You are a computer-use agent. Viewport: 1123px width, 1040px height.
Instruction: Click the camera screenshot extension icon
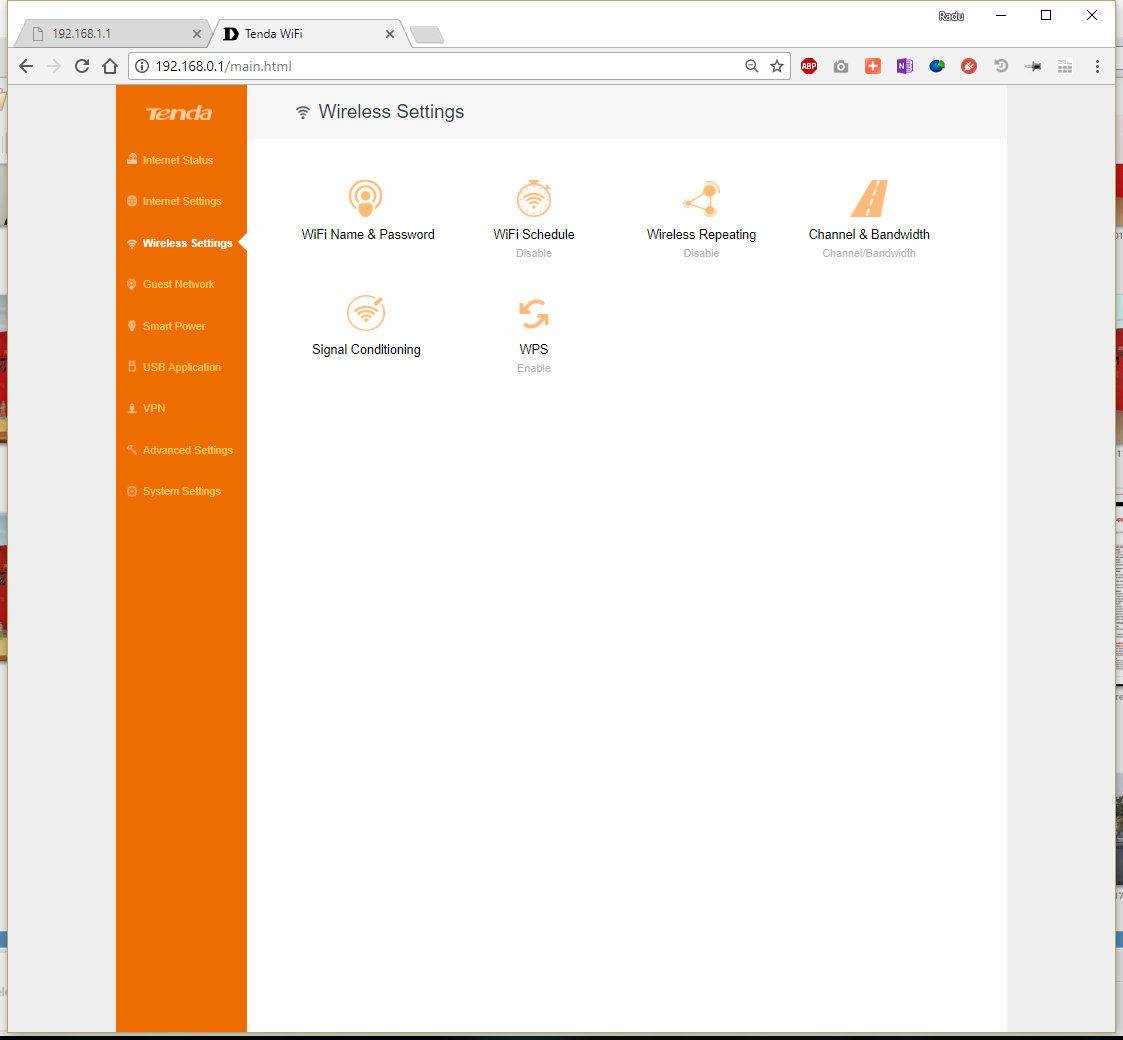841,67
